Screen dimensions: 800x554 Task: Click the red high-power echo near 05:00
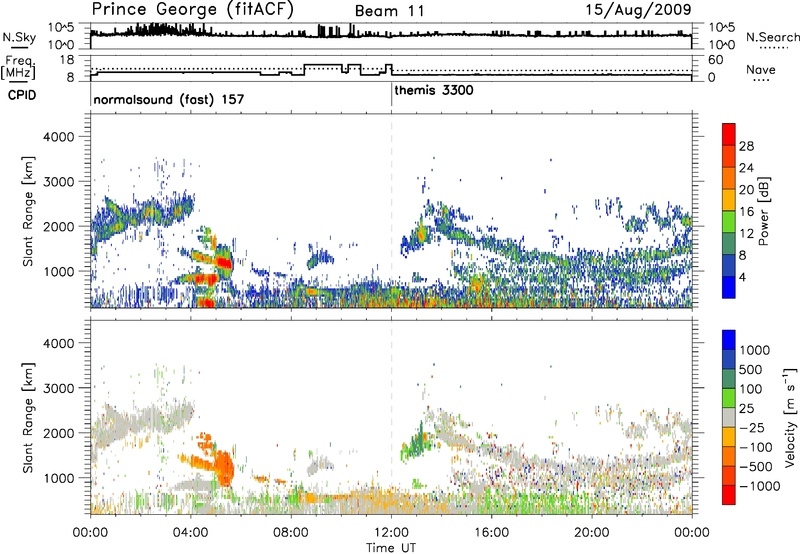[223, 263]
